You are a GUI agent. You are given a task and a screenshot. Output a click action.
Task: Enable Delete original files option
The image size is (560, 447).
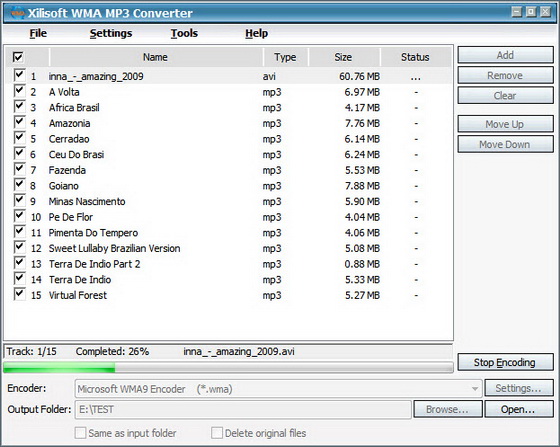(217, 433)
